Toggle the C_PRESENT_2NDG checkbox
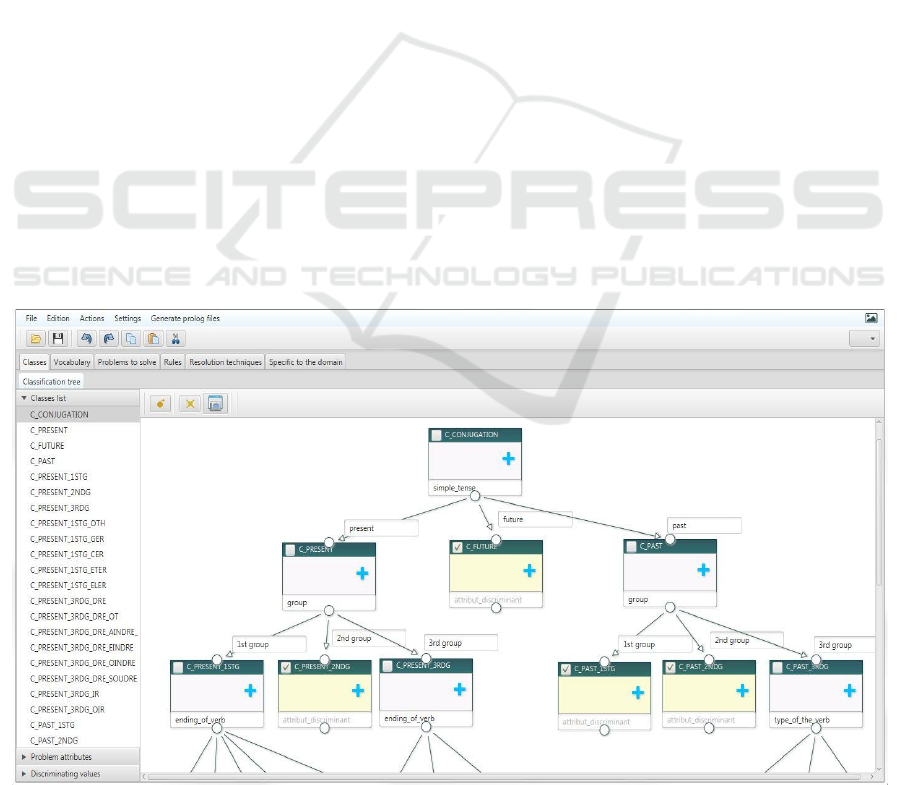This screenshot has height=785, width=901. coord(286,667)
